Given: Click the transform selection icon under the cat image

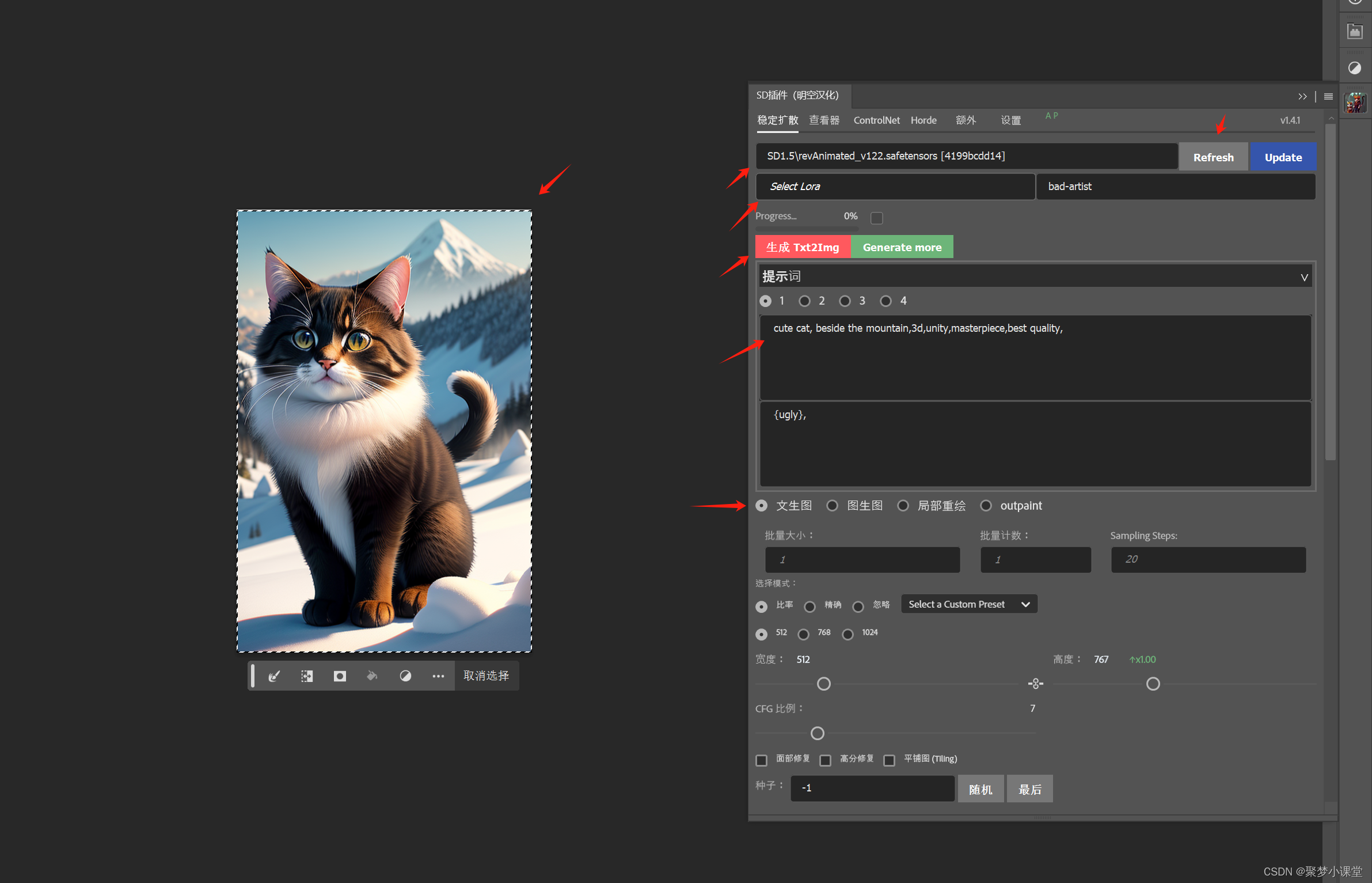Looking at the screenshot, I should (x=307, y=676).
